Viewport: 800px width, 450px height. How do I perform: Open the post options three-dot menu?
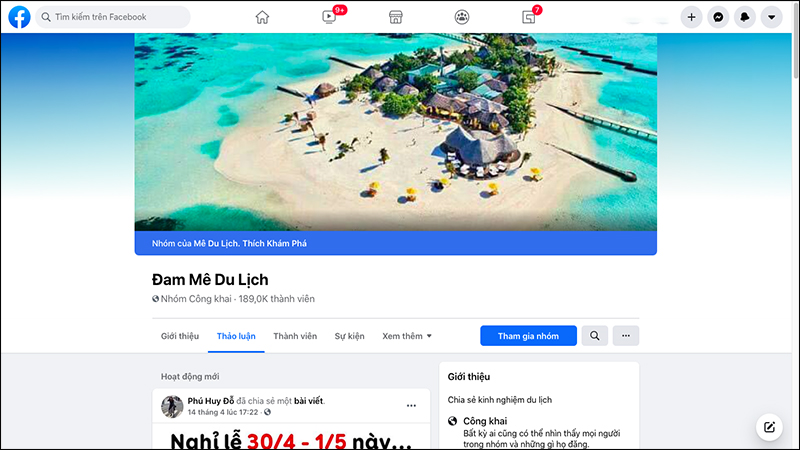[x=411, y=406]
